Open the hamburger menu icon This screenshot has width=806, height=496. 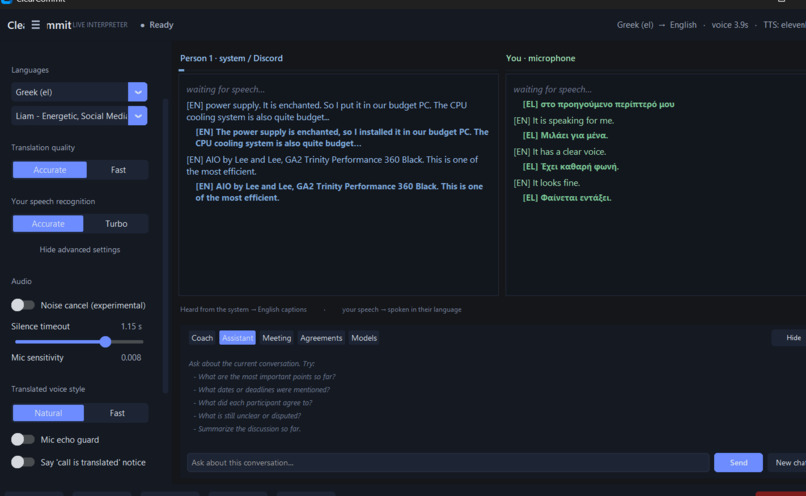click(35, 25)
